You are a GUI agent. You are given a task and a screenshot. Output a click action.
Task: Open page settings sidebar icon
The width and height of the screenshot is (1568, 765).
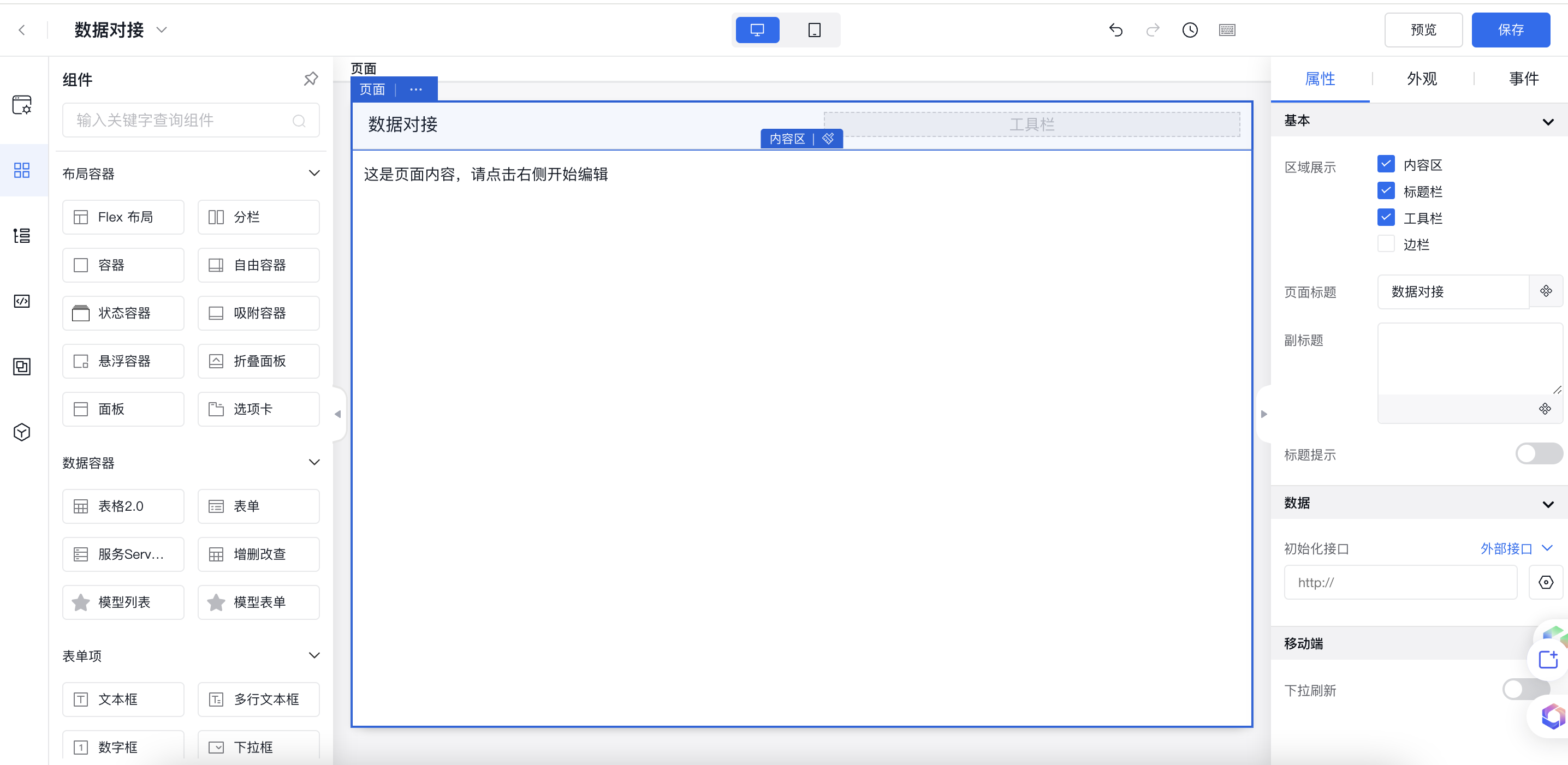[x=22, y=105]
